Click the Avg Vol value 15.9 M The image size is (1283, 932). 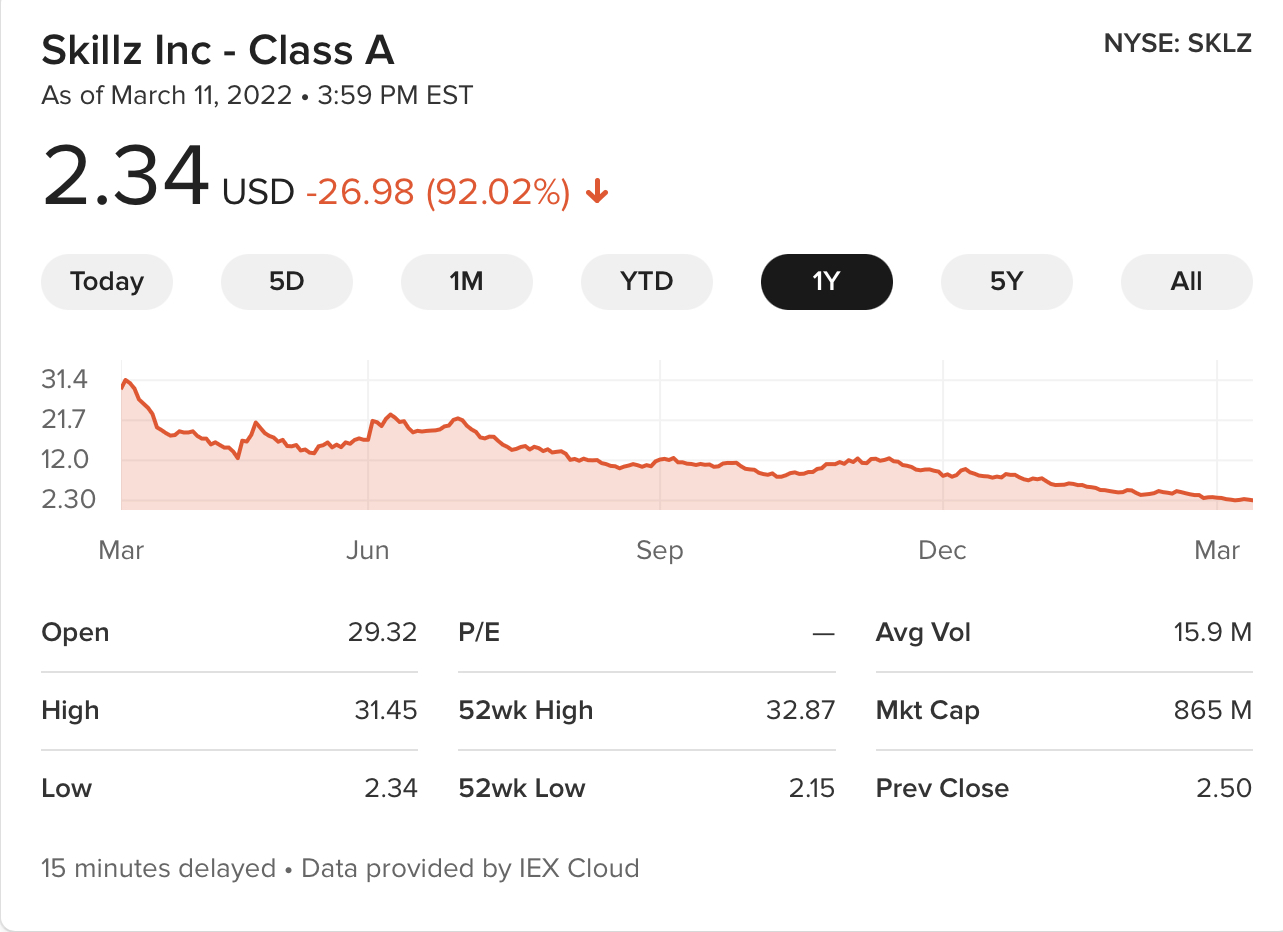(1212, 633)
